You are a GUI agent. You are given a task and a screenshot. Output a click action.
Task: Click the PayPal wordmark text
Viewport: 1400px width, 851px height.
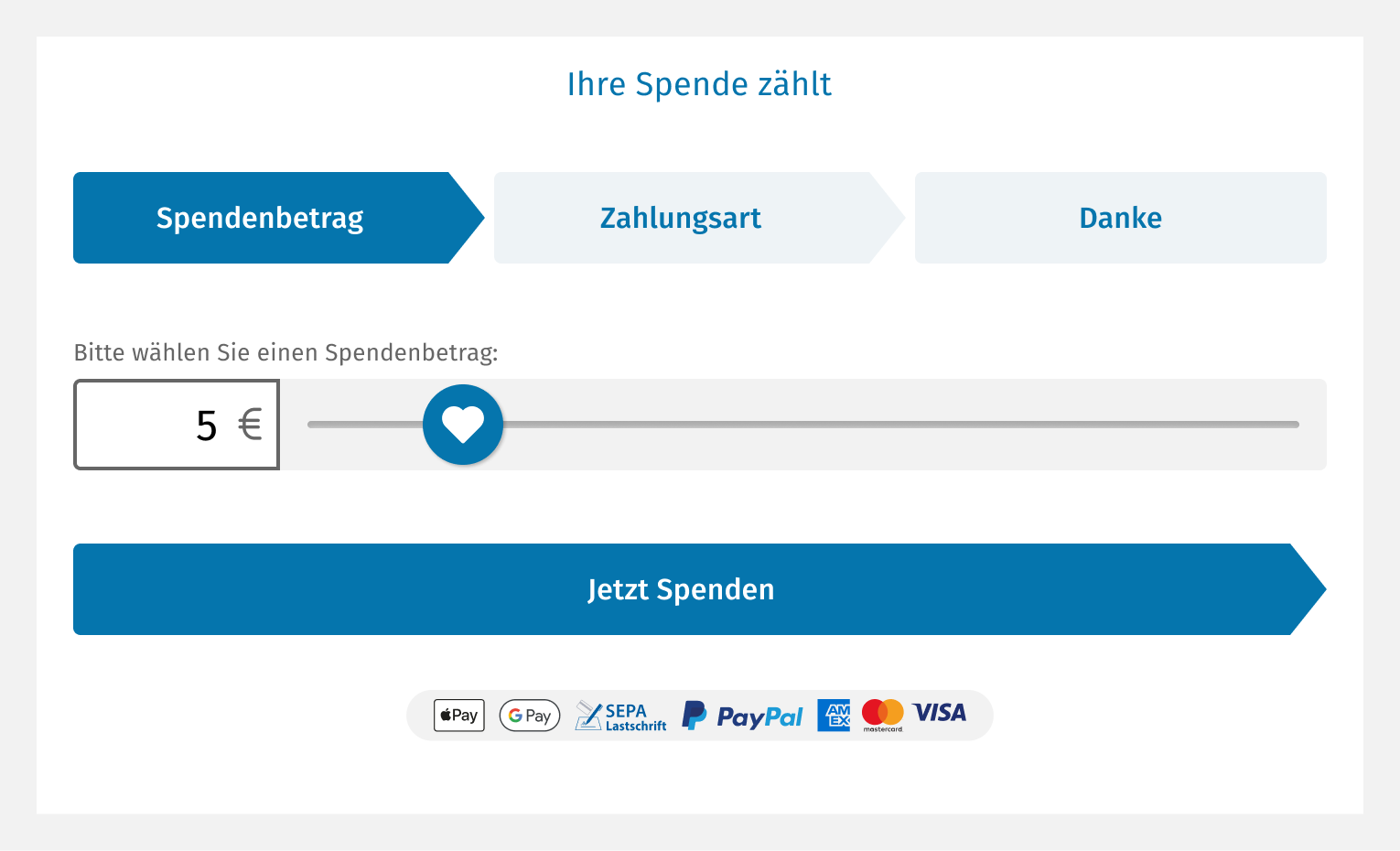point(759,716)
